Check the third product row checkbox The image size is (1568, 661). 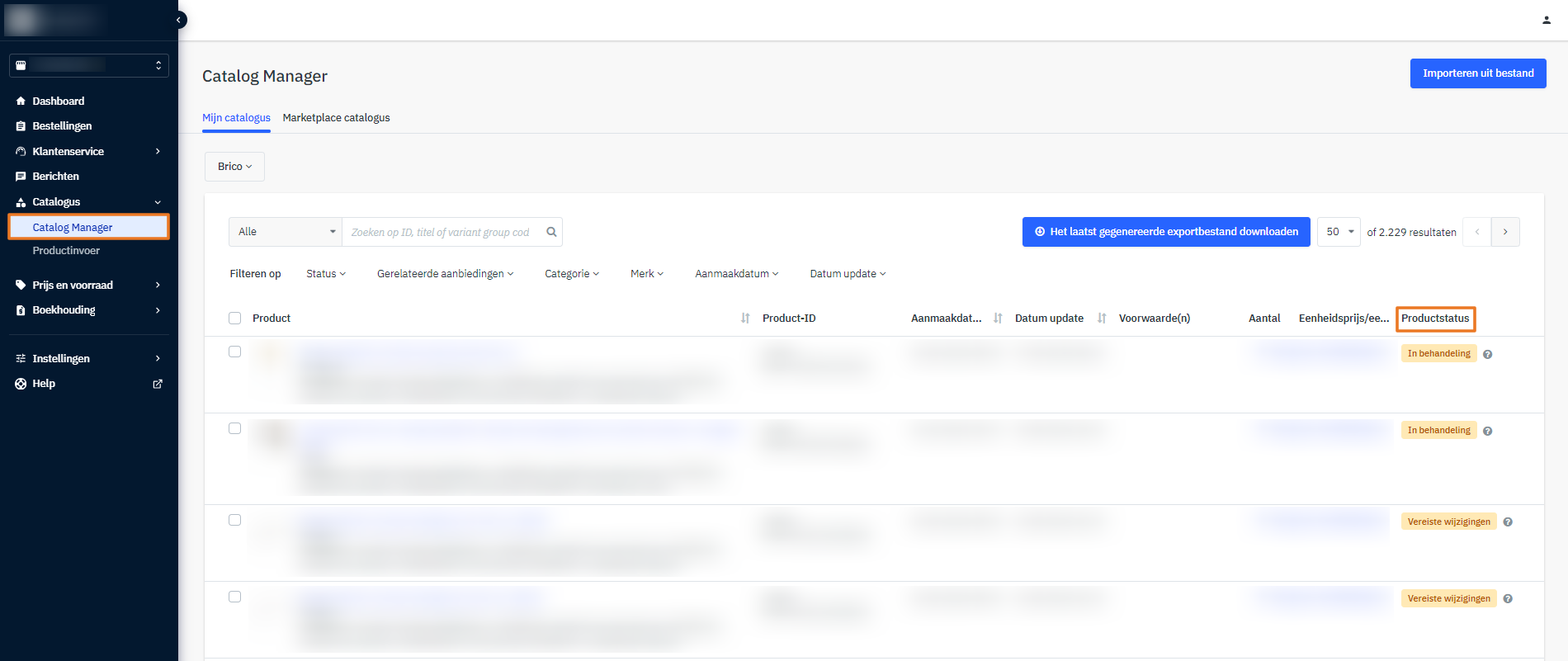[235, 520]
